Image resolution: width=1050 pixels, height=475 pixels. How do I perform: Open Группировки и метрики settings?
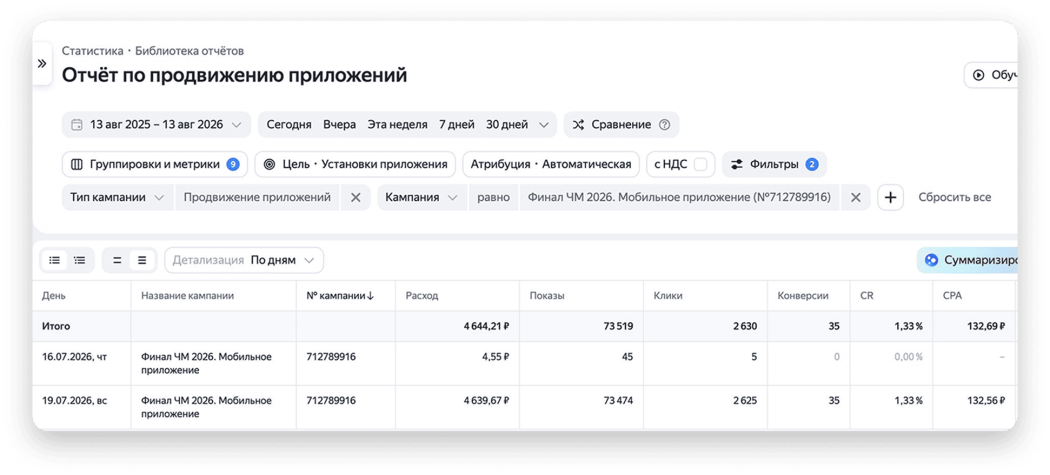tap(155, 164)
